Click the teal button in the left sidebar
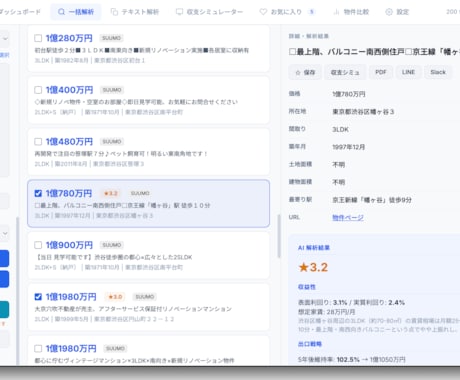This screenshot has width=460, height=380. coord(4,310)
